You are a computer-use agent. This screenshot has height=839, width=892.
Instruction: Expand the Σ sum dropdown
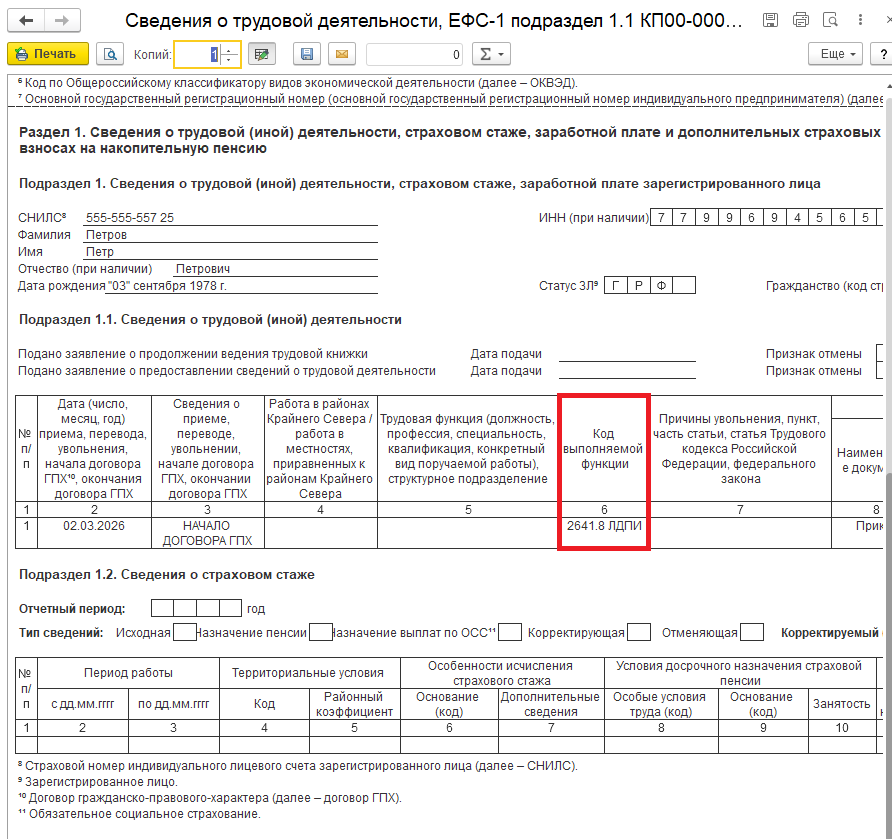[x=492, y=54]
